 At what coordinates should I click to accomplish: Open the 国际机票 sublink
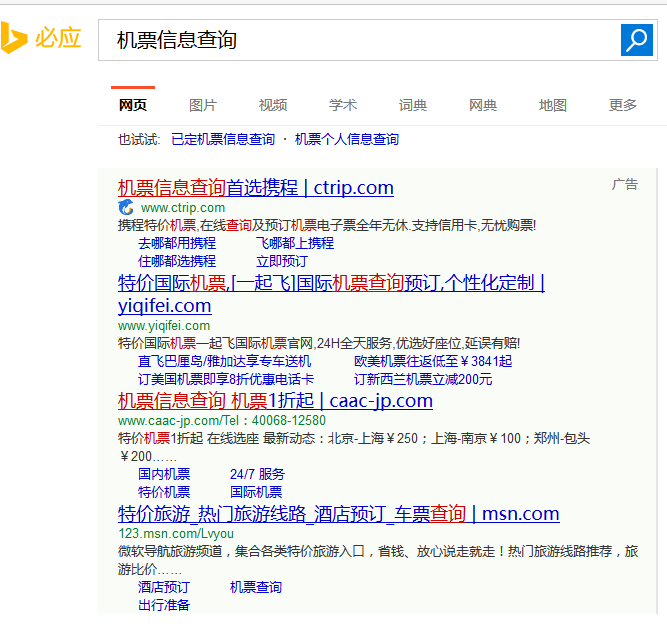pos(256,492)
